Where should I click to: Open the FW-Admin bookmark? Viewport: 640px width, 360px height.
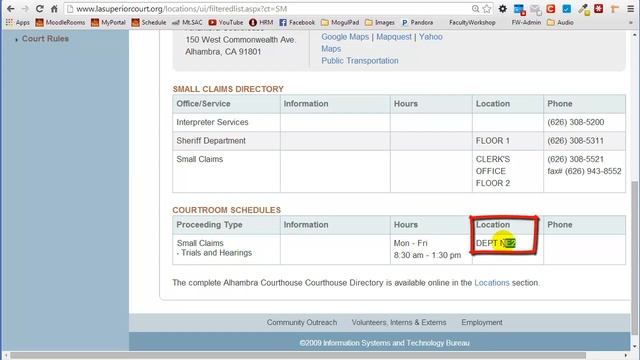point(526,22)
